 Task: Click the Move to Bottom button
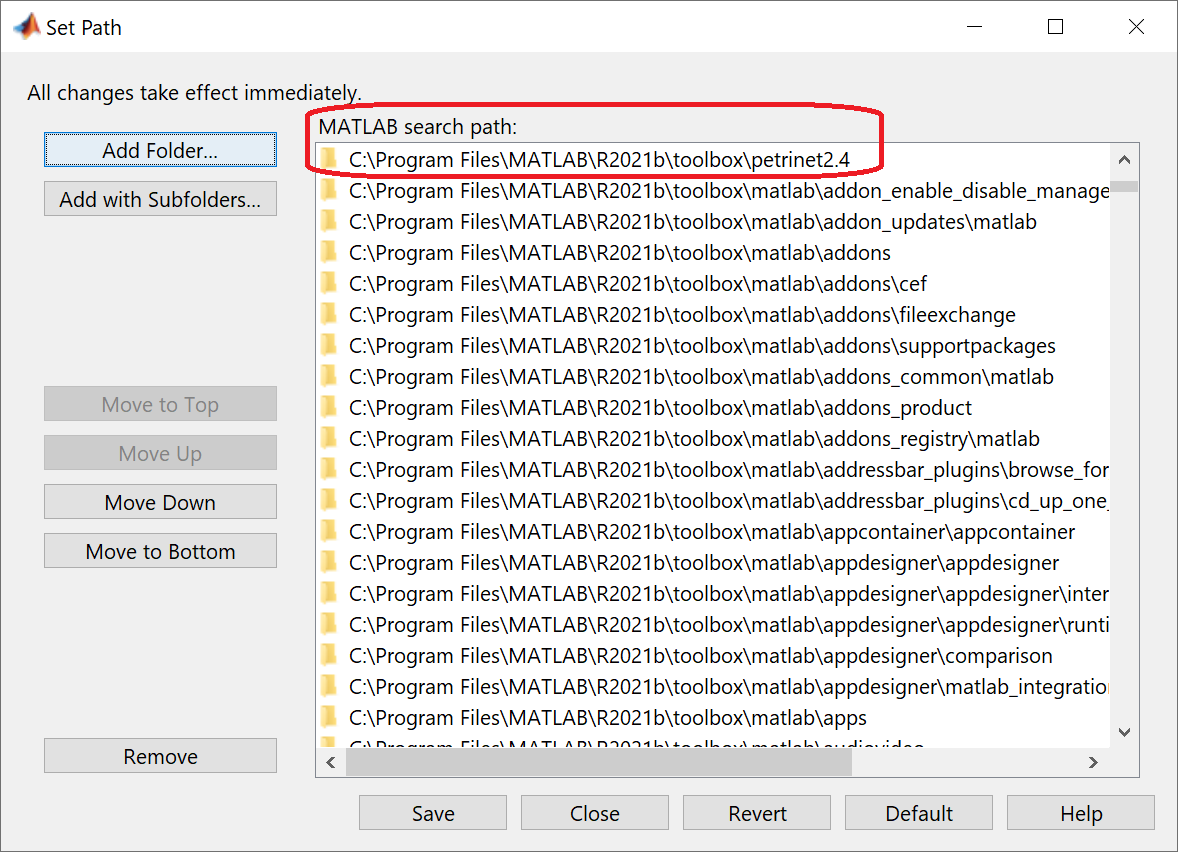coord(160,552)
